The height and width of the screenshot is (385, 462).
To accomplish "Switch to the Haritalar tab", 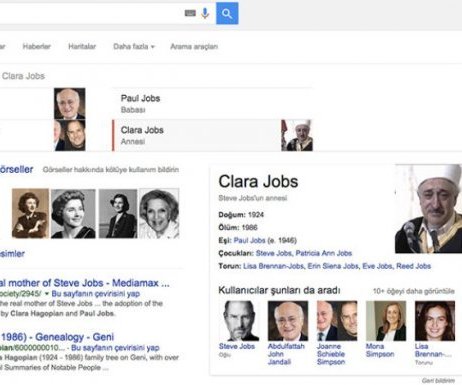I will (x=82, y=46).
